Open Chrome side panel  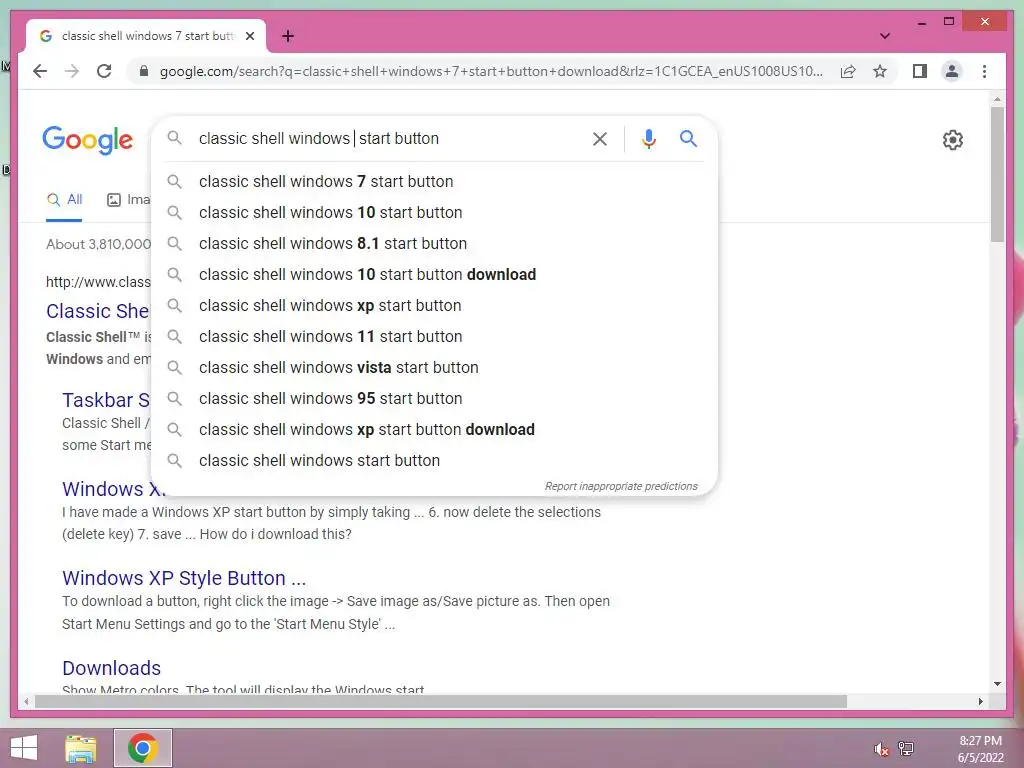click(x=920, y=71)
